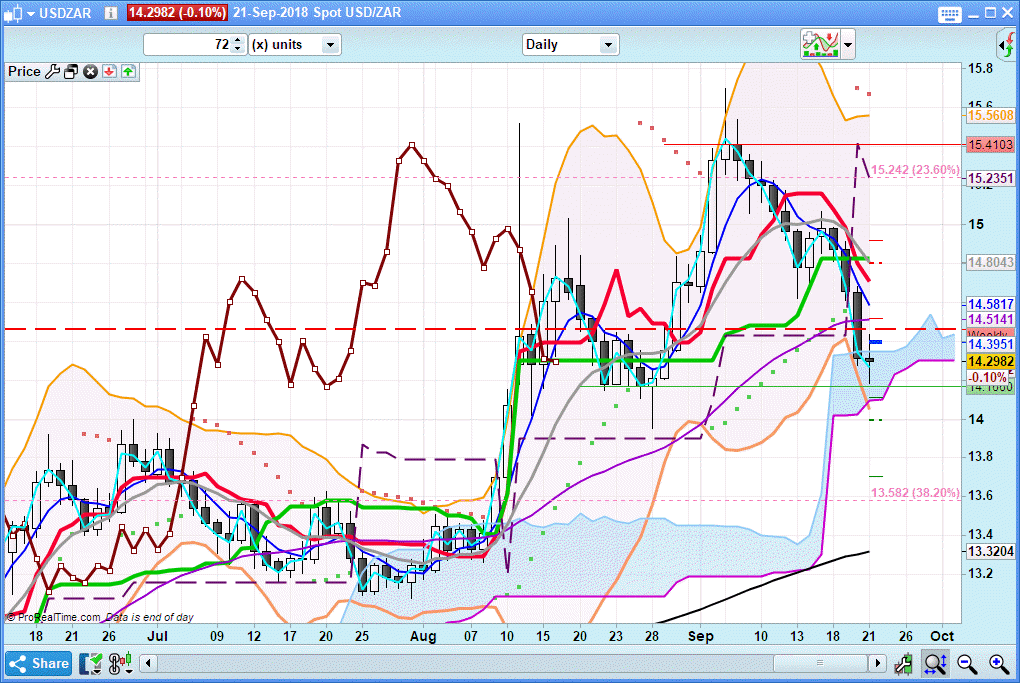This screenshot has height=683, width=1020.
Task: Click the Share button
Action: pyautogui.click(x=39, y=663)
